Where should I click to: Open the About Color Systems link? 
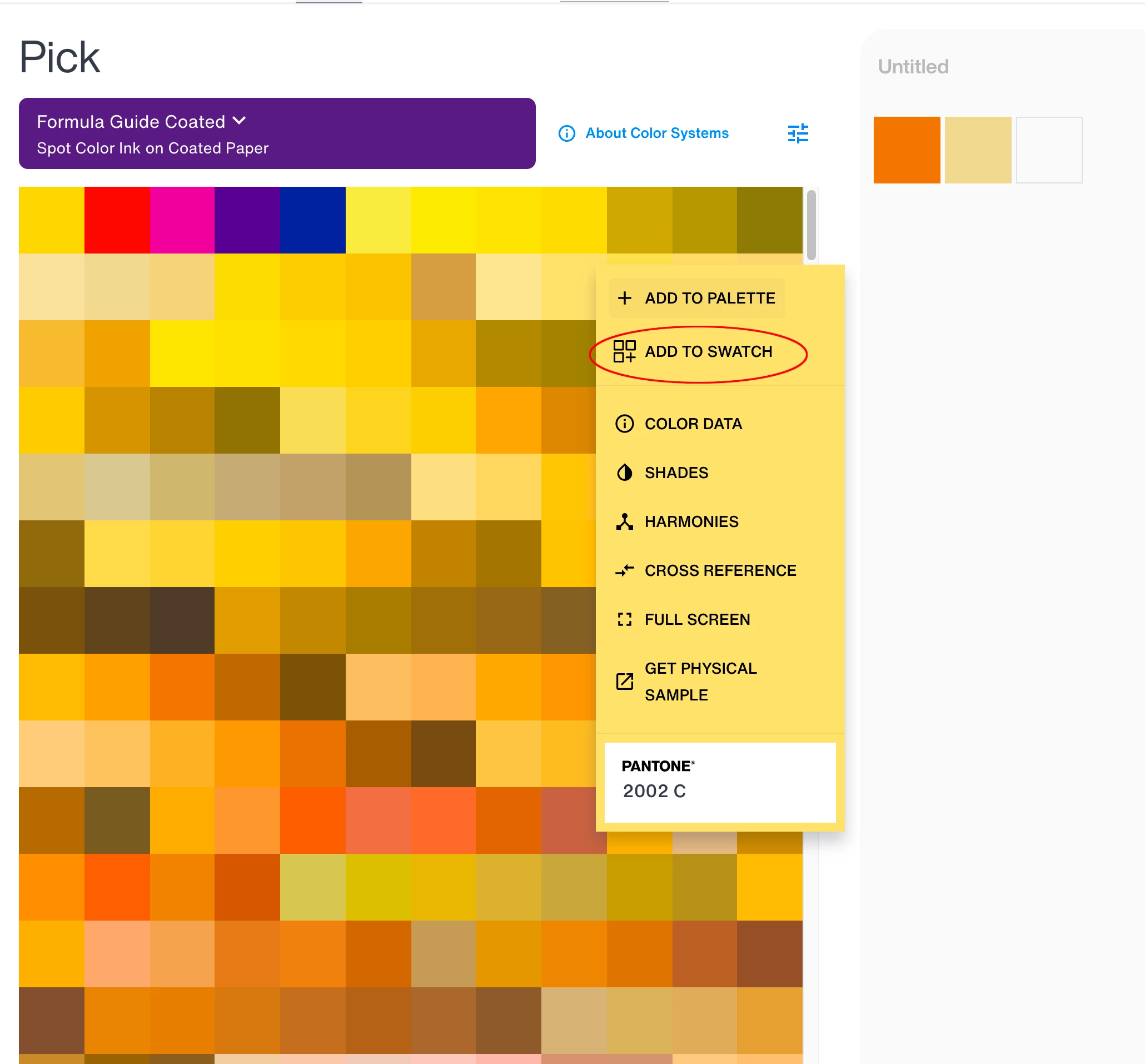[656, 133]
